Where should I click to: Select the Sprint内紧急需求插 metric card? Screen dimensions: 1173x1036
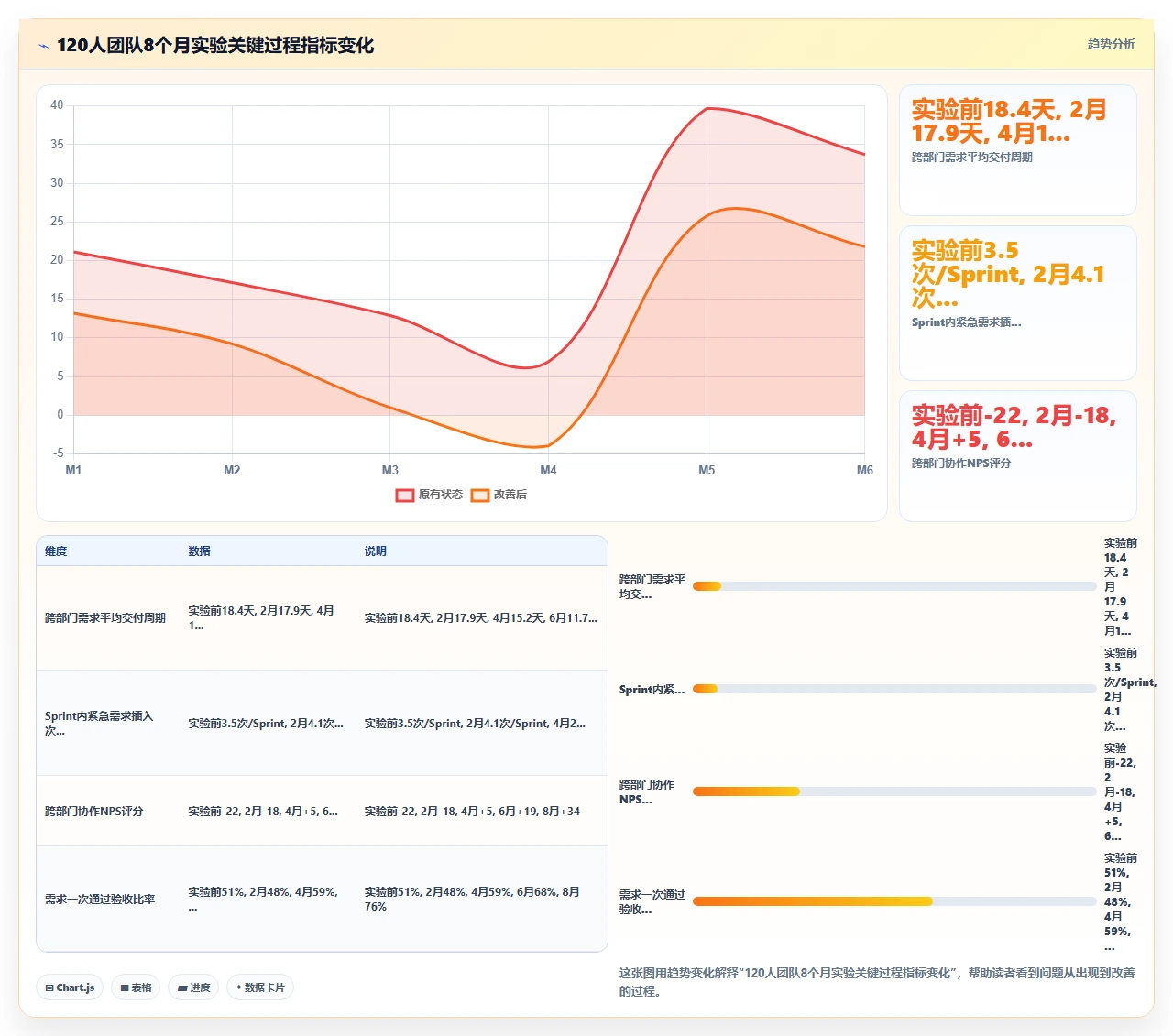(x=1018, y=303)
